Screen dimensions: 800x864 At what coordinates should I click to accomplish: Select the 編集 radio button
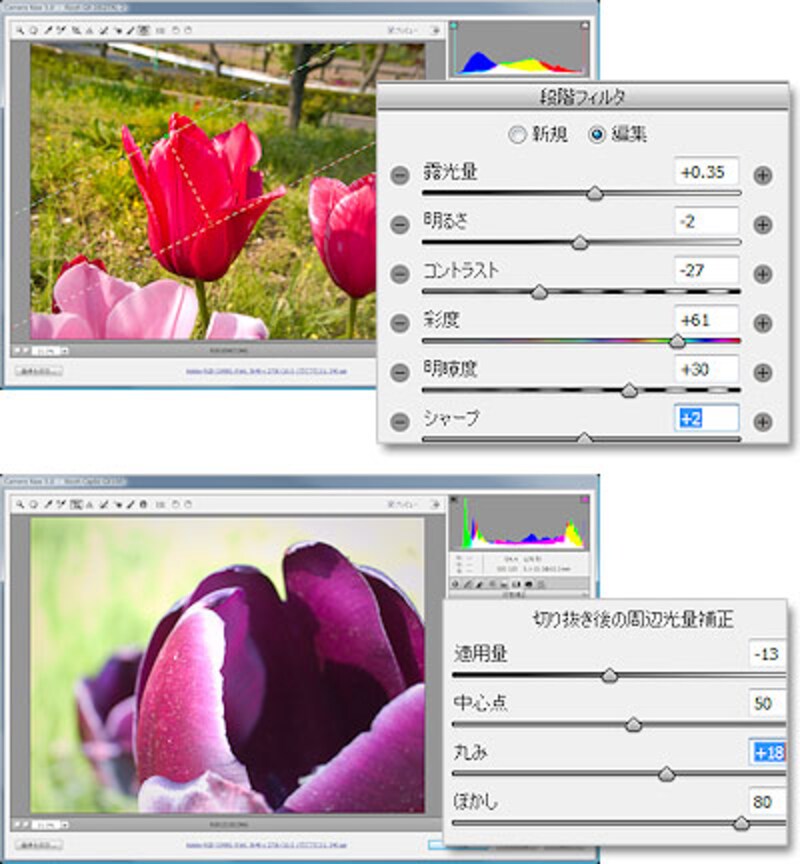pyautogui.click(x=597, y=135)
